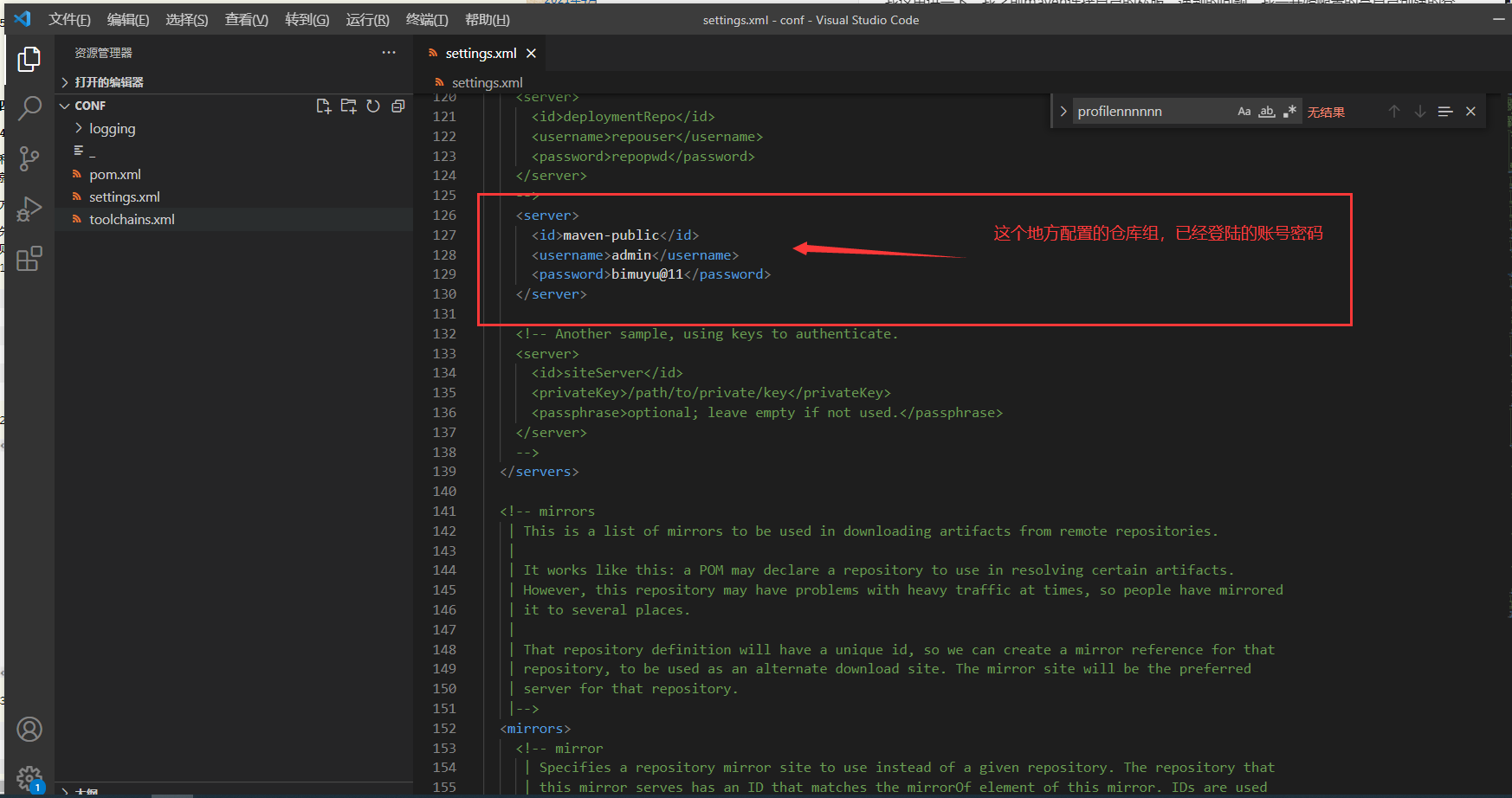This screenshot has width=1512, height=798.
Task: Click the bimuyu@11 password value
Action: (648, 274)
